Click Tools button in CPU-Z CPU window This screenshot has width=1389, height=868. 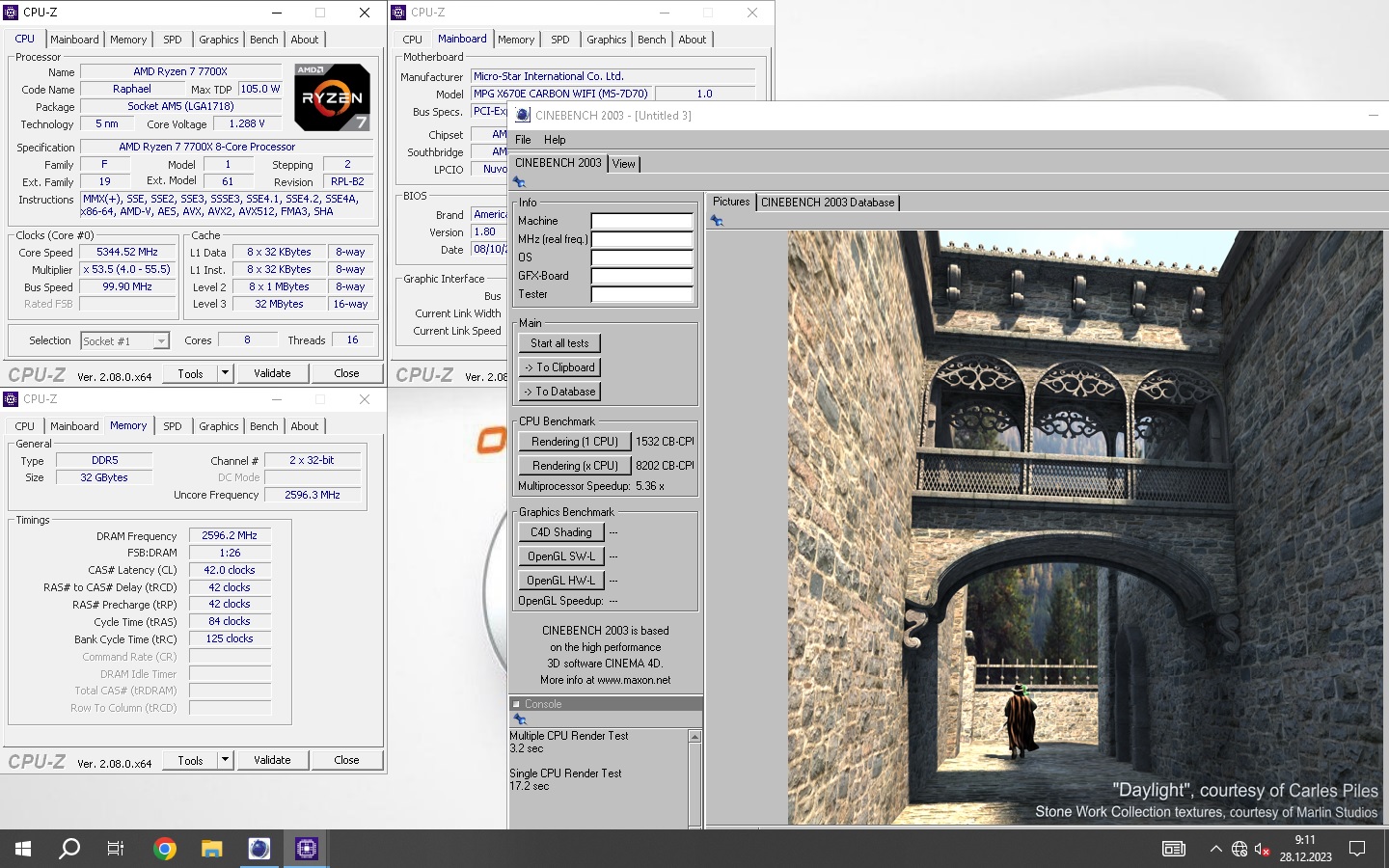click(x=190, y=373)
